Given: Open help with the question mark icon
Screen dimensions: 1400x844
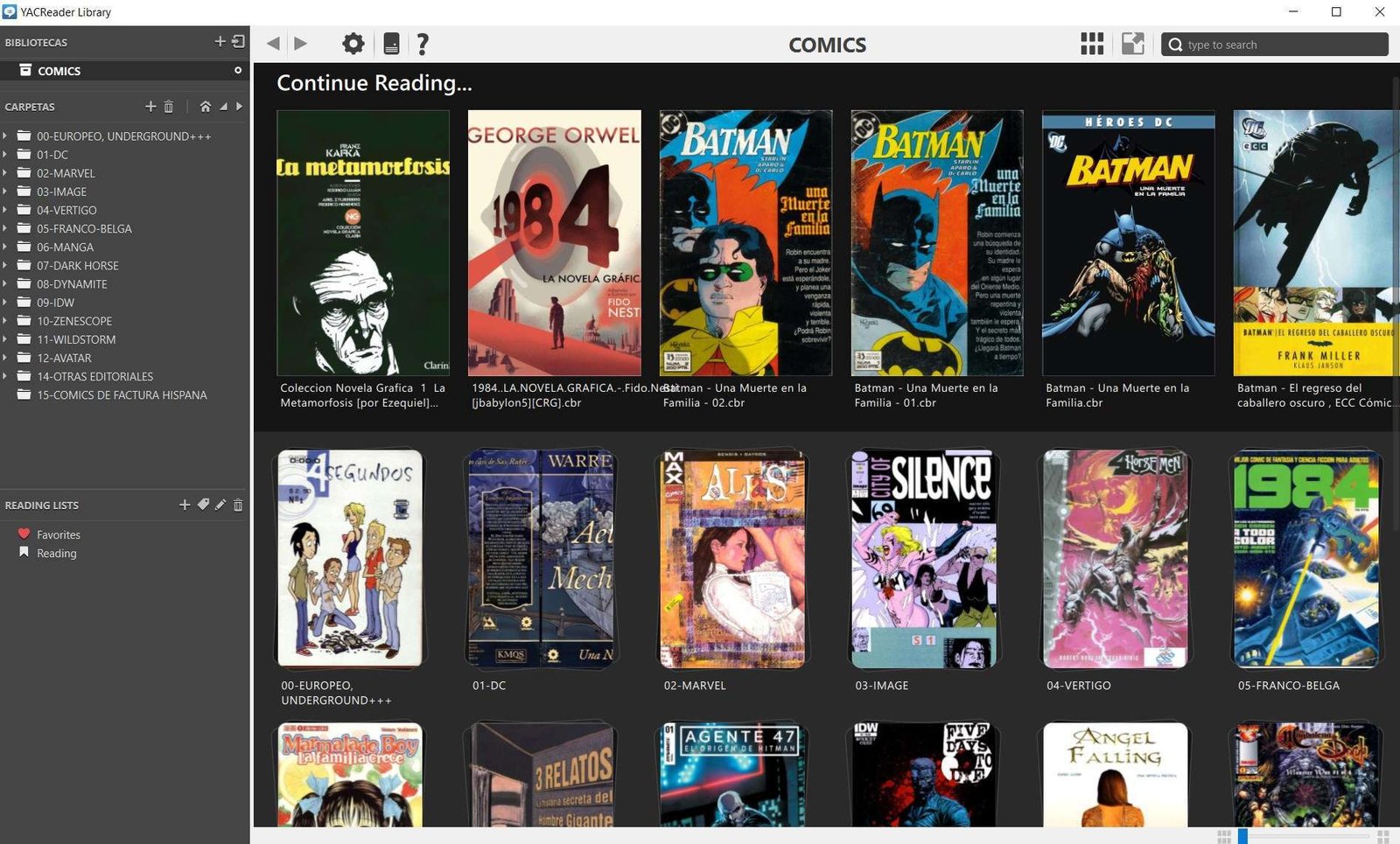Looking at the screenshot, I should pyautogui.click(x=423, y=44).
